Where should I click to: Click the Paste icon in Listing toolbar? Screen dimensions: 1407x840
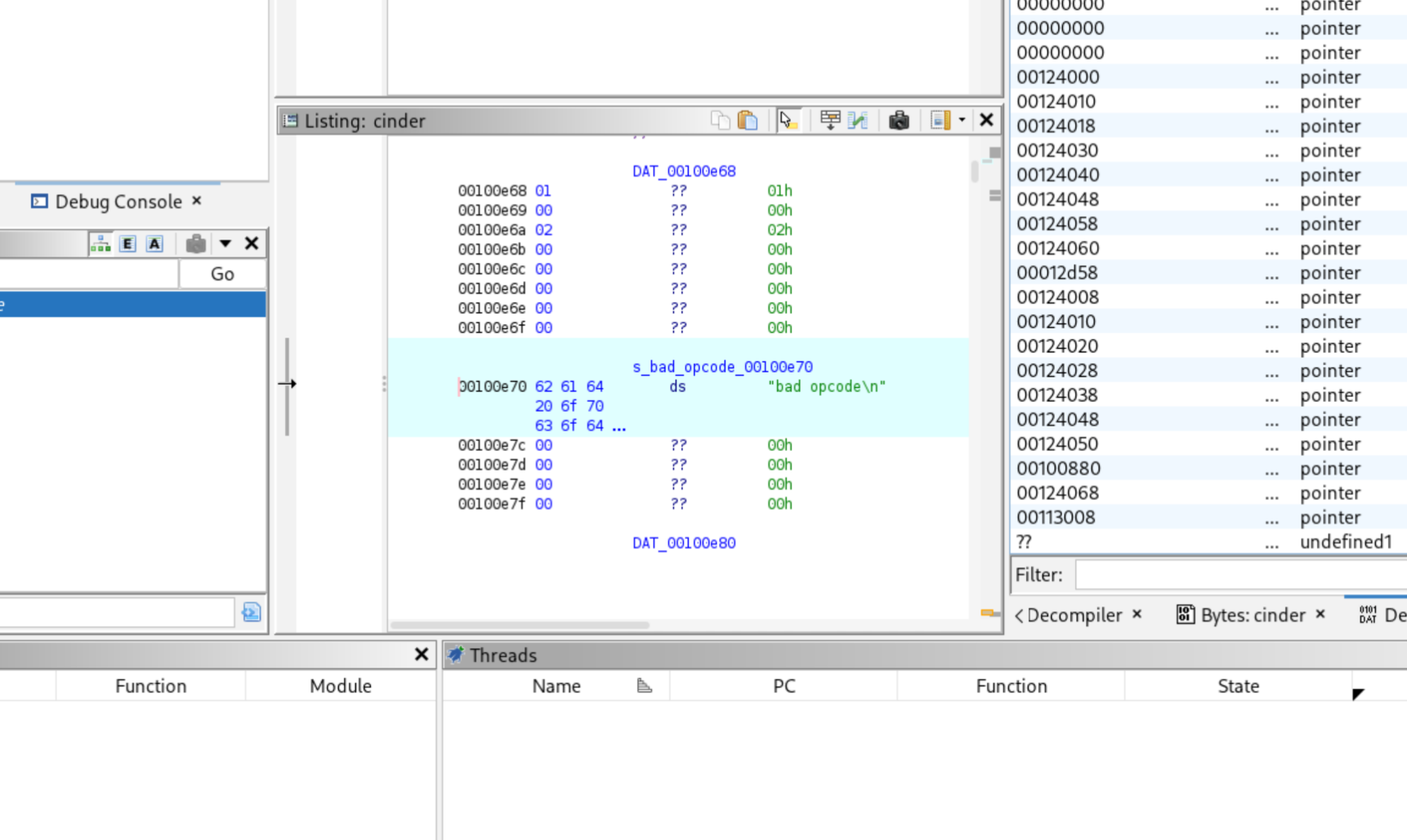point(748,120)
